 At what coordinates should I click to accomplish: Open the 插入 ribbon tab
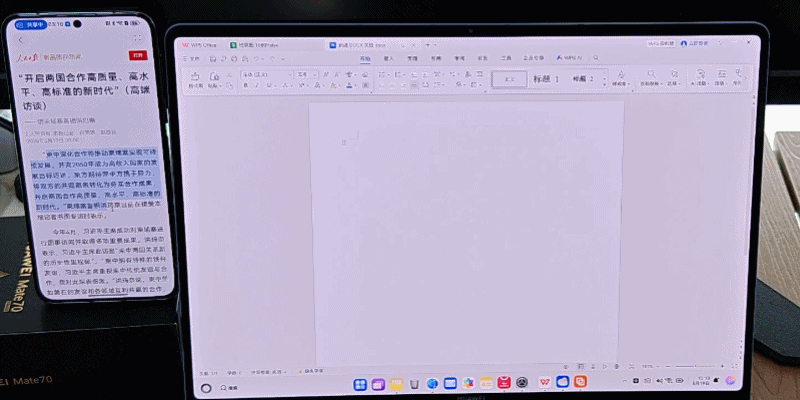(388, 59)
